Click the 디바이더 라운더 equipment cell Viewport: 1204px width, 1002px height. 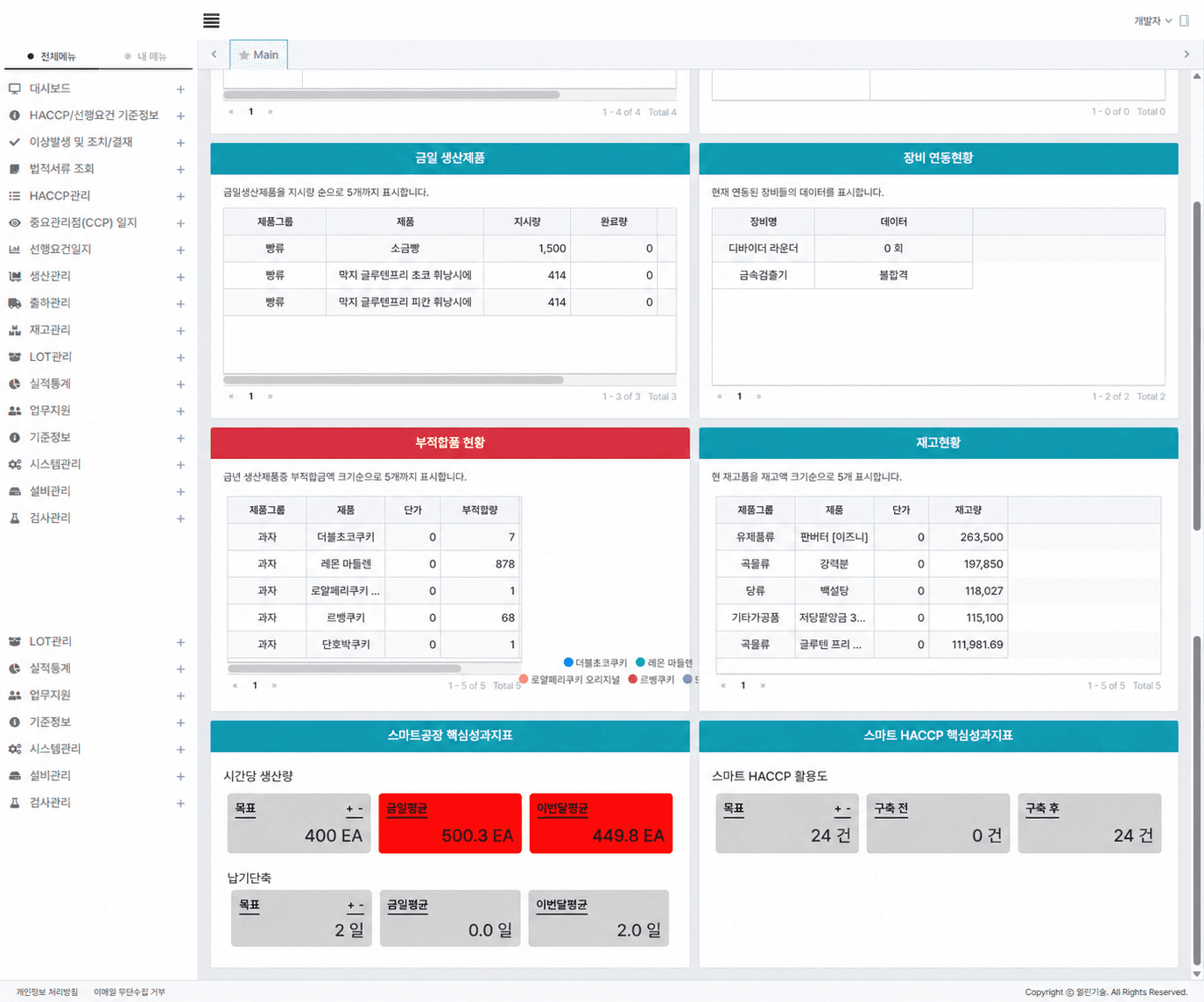[x=764, y=249]
